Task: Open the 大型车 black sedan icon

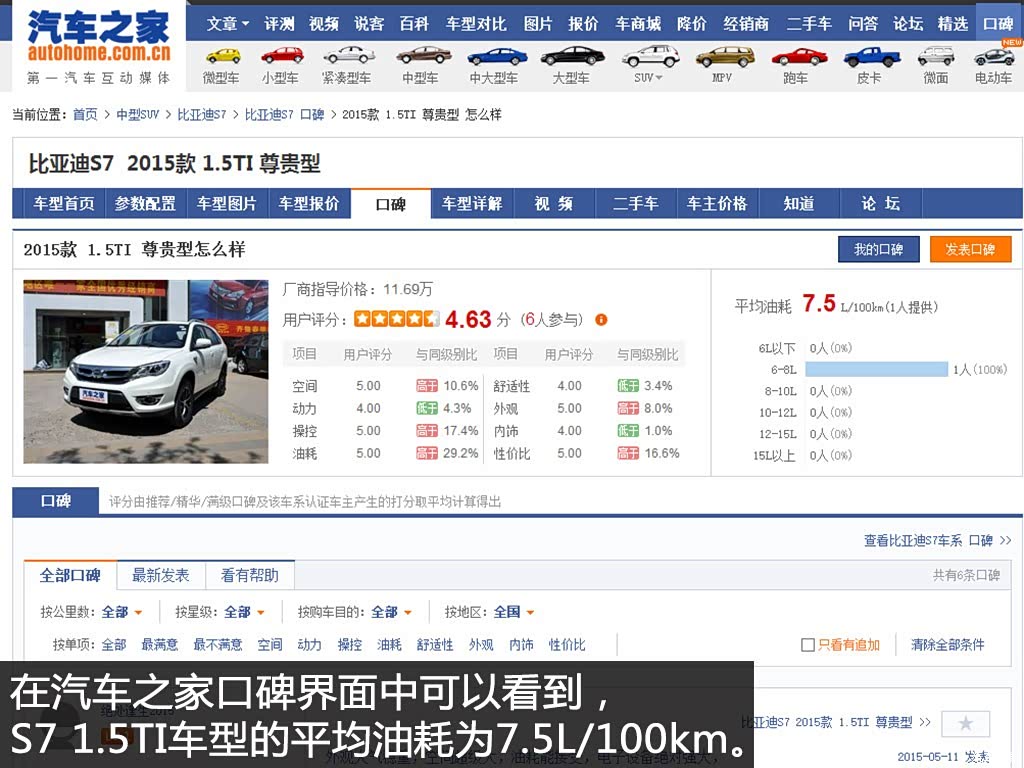Action: tap(573, 56)
